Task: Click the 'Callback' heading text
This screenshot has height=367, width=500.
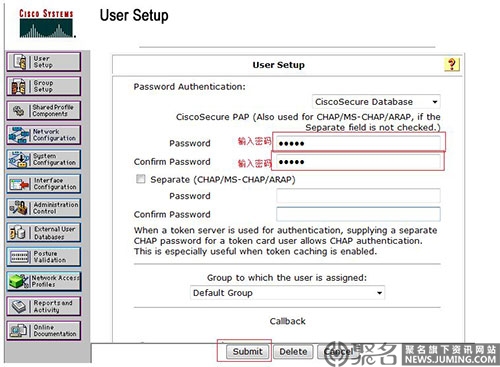Action: 287,321
